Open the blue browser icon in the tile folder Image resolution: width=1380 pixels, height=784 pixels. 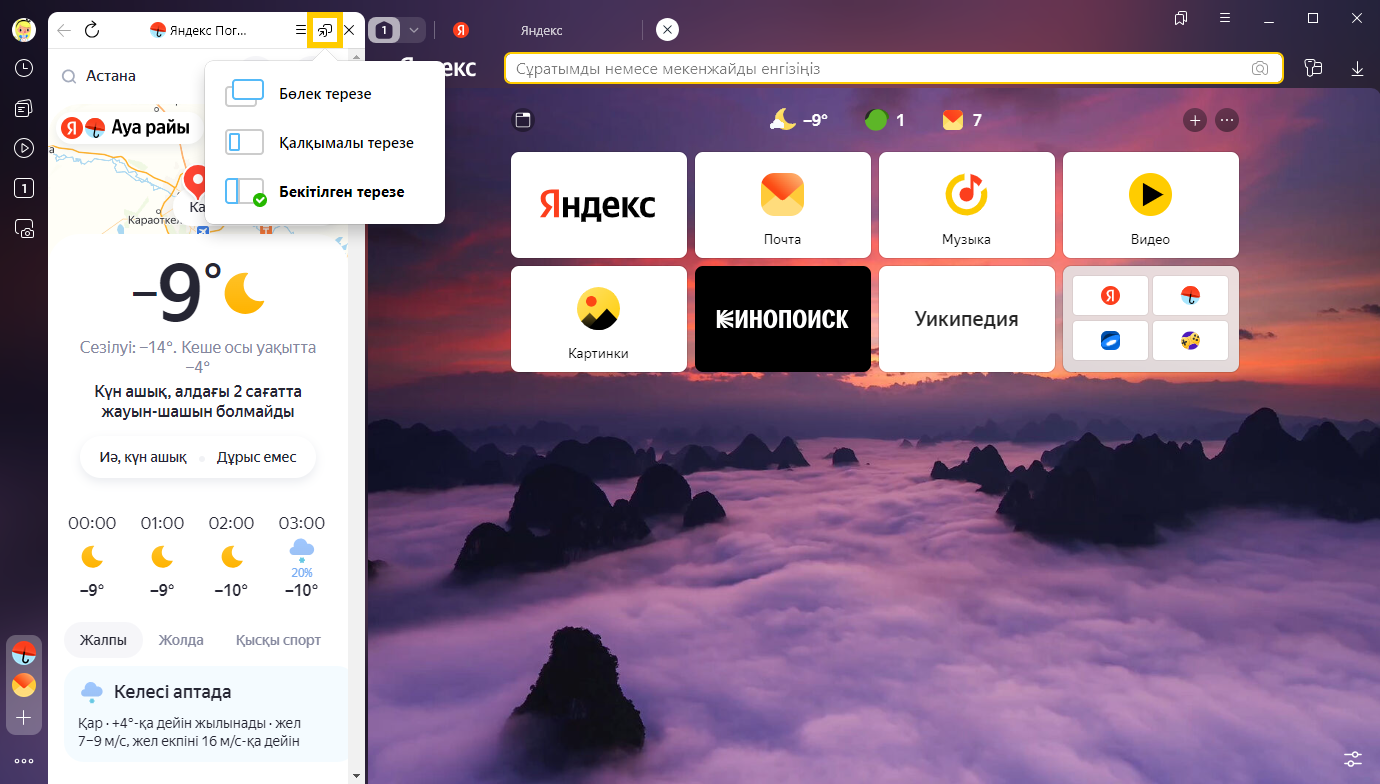tap(1110, 341)
